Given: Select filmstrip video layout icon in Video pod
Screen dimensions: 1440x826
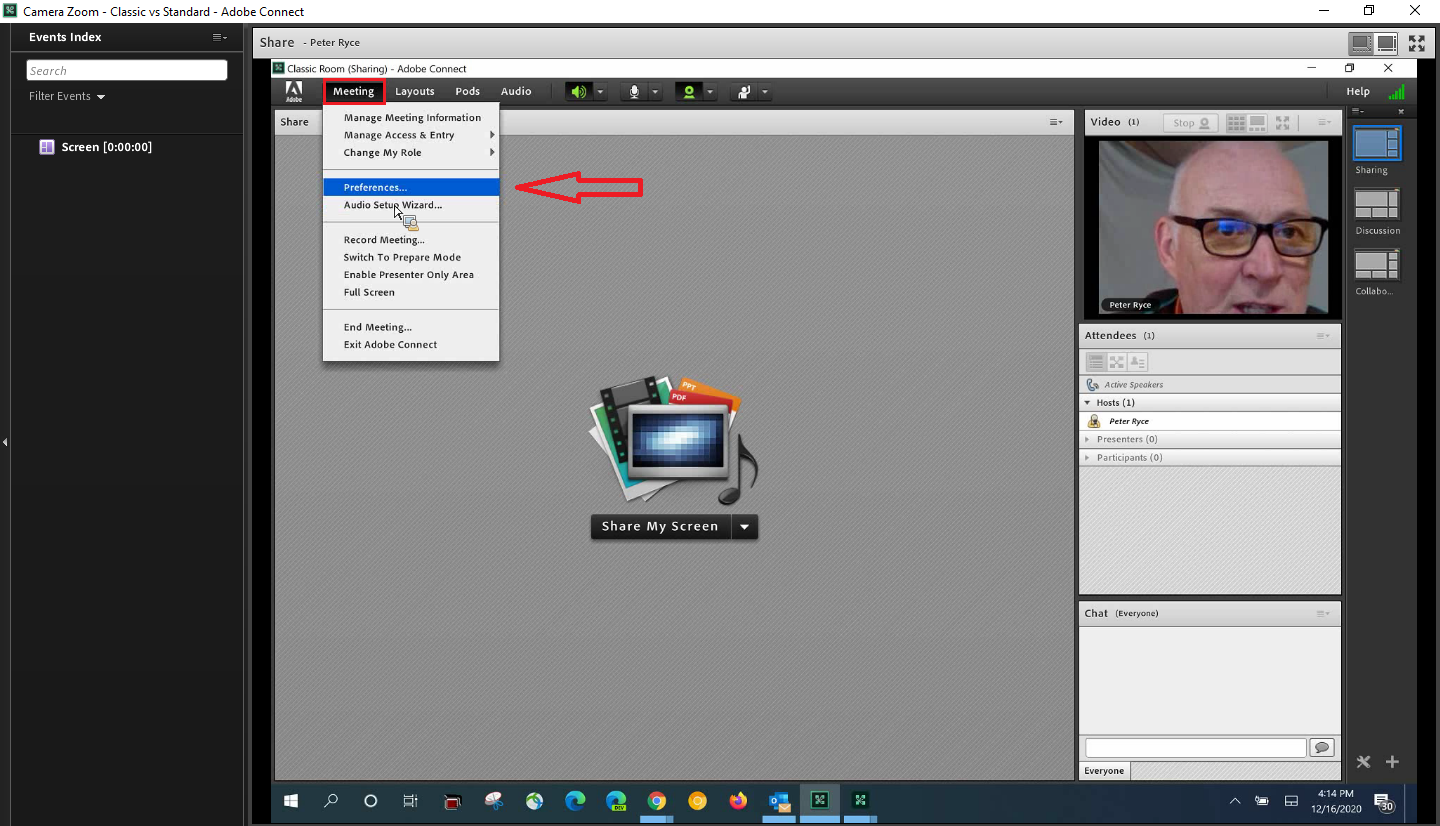Looking at the screenshot, I should (1257, 122).
